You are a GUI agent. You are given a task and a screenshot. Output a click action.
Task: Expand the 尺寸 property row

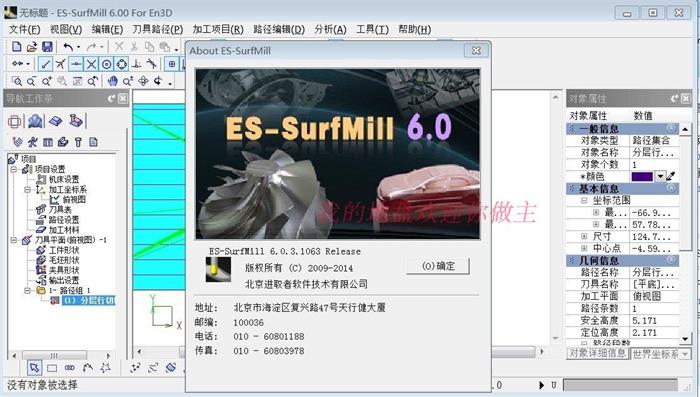[584, 236]
